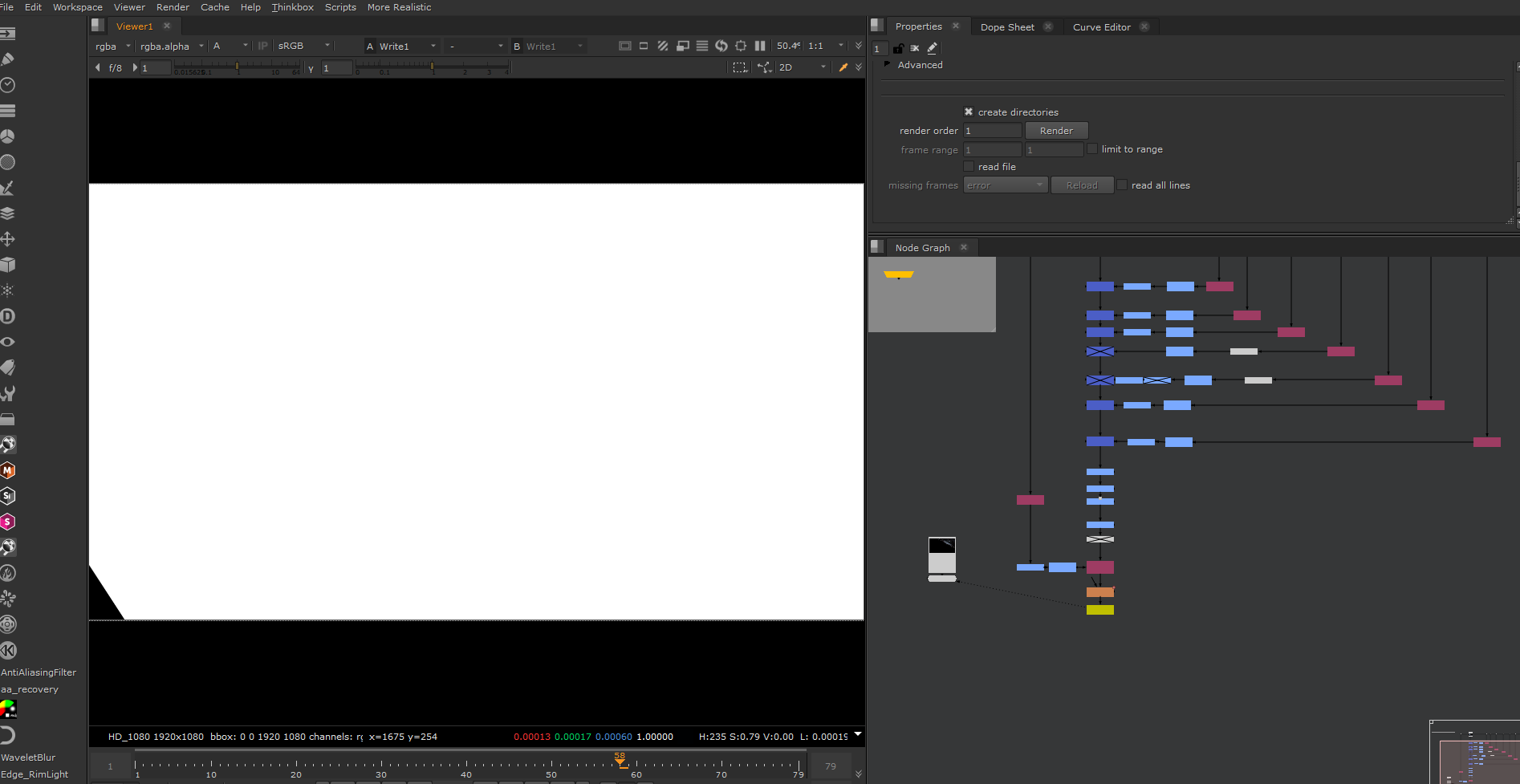Expand the Advanced section

coord(887,64)
